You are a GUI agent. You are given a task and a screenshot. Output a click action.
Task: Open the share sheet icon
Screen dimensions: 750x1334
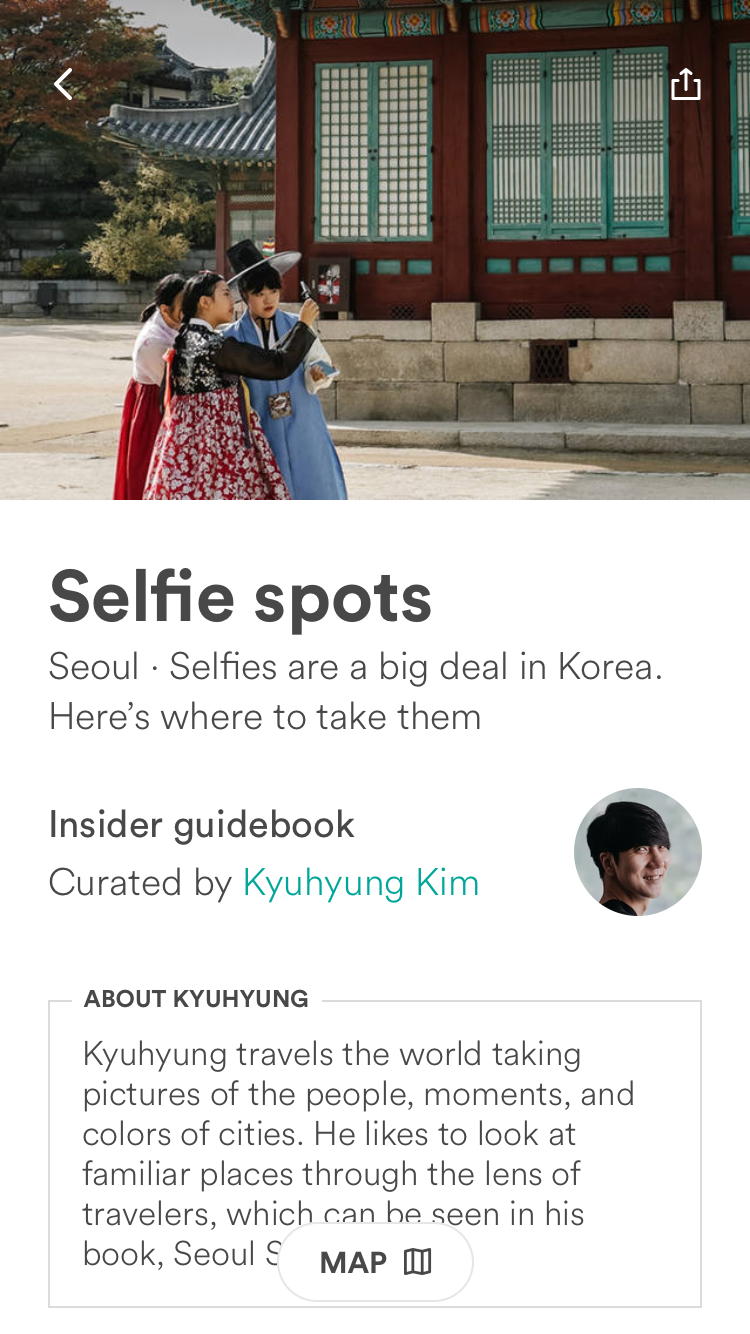[686, 84]
